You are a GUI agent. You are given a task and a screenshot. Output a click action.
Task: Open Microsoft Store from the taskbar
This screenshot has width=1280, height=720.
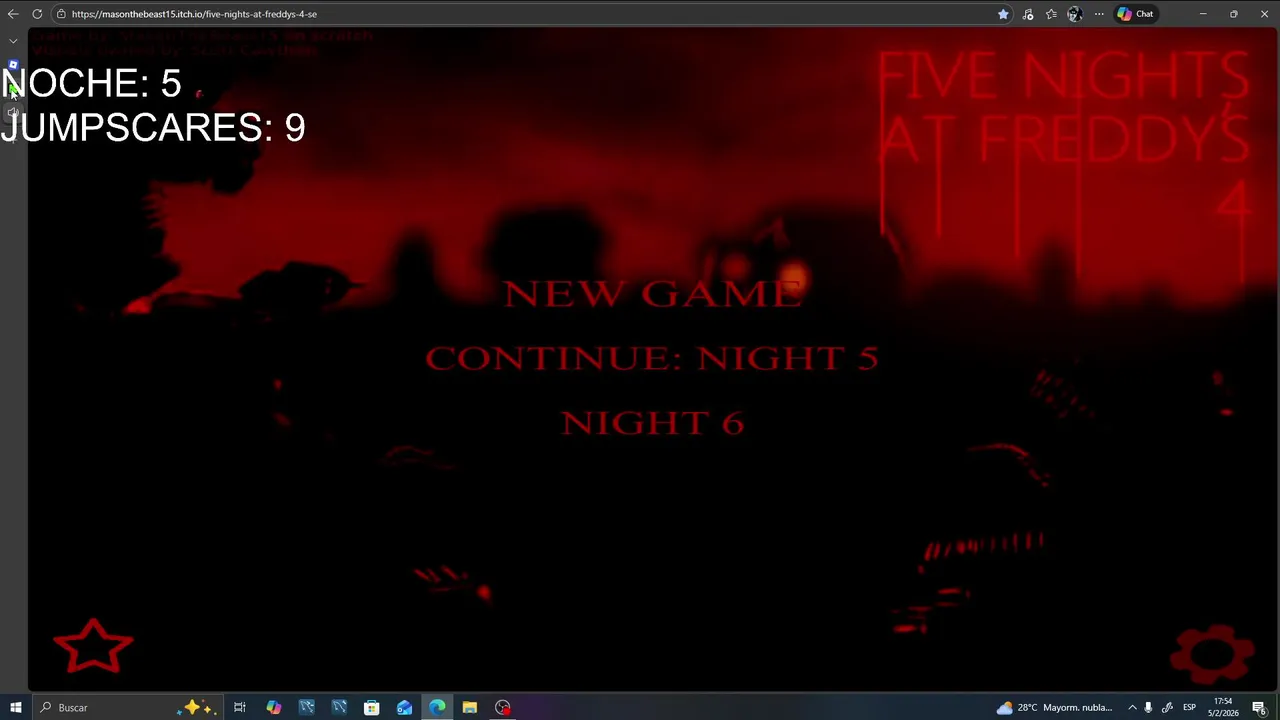tap(371, 708)
